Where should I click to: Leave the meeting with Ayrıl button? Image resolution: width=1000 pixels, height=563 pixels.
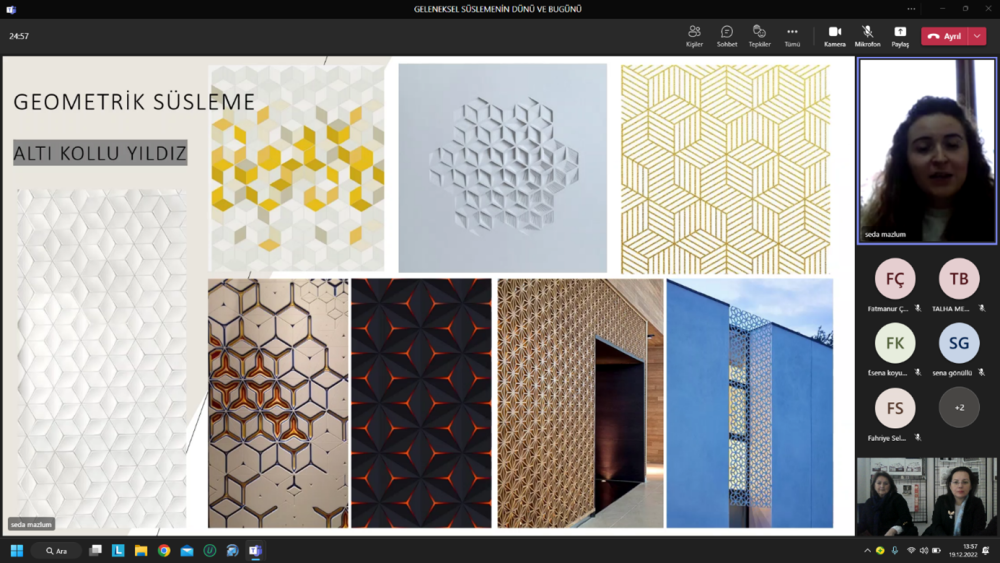(x=945, y=36)
